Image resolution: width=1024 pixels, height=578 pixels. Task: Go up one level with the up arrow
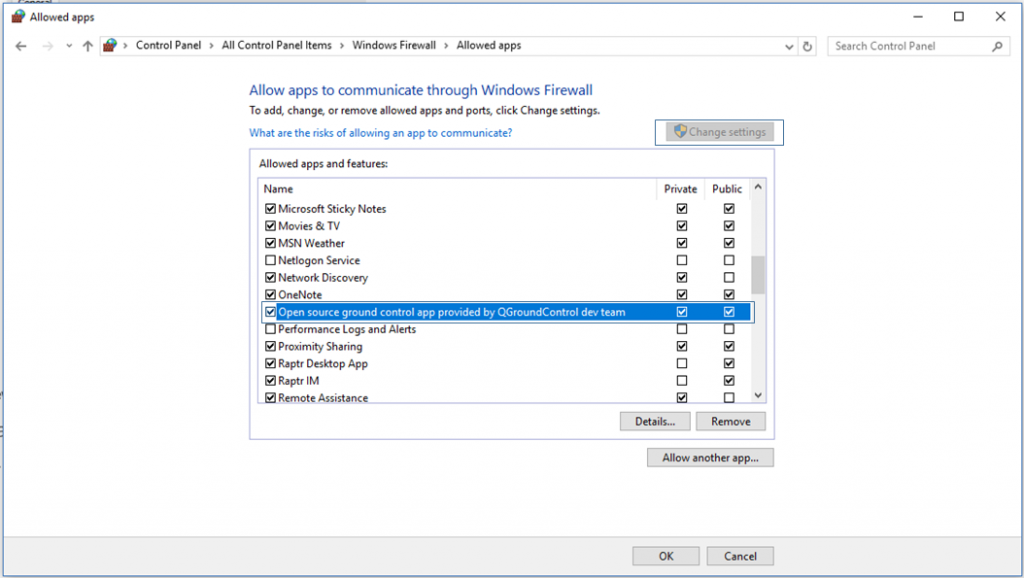88,45
